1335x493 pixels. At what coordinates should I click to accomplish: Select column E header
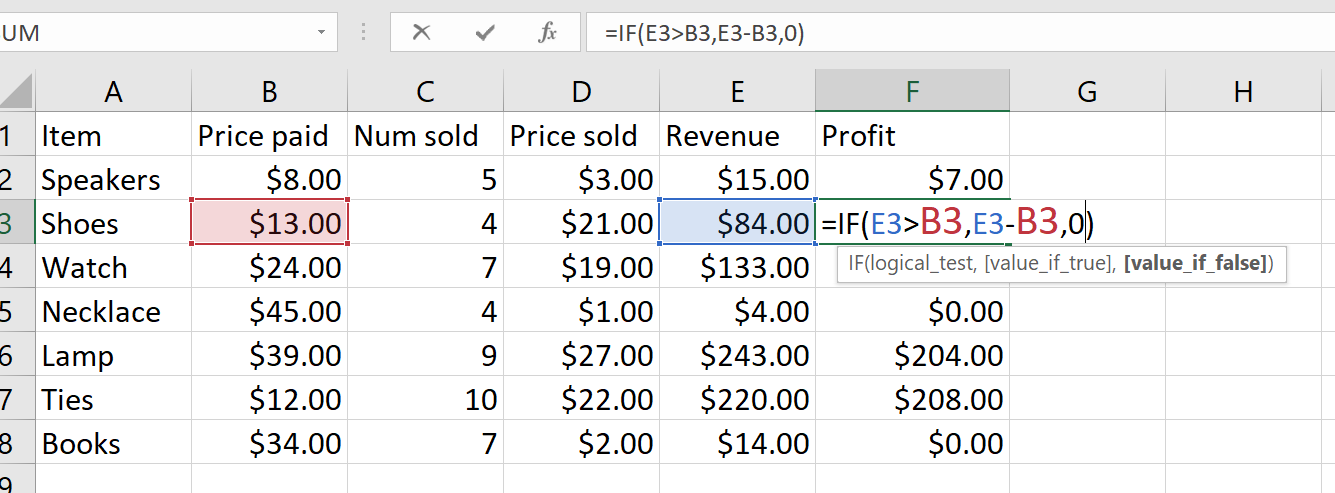point(737,92)
